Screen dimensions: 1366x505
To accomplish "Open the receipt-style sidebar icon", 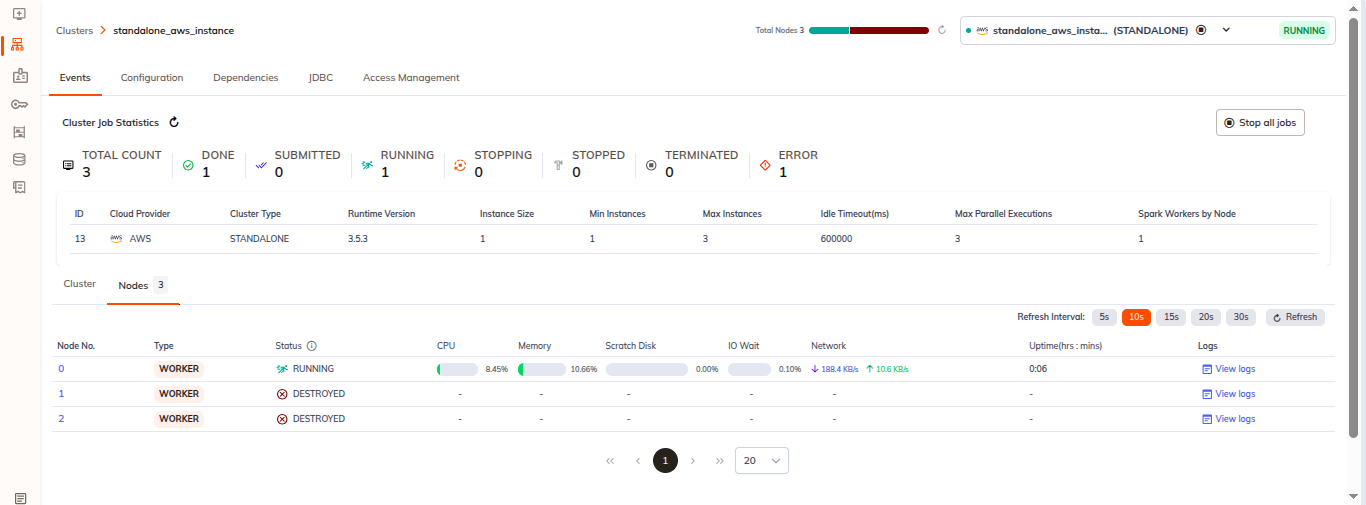I will point(19,187).
